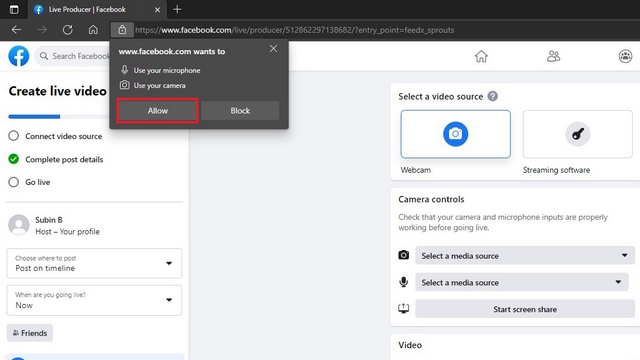Select Connect video source step
Image resolution: width=640 pixels, height=360 pixels.
click(55, 136)
